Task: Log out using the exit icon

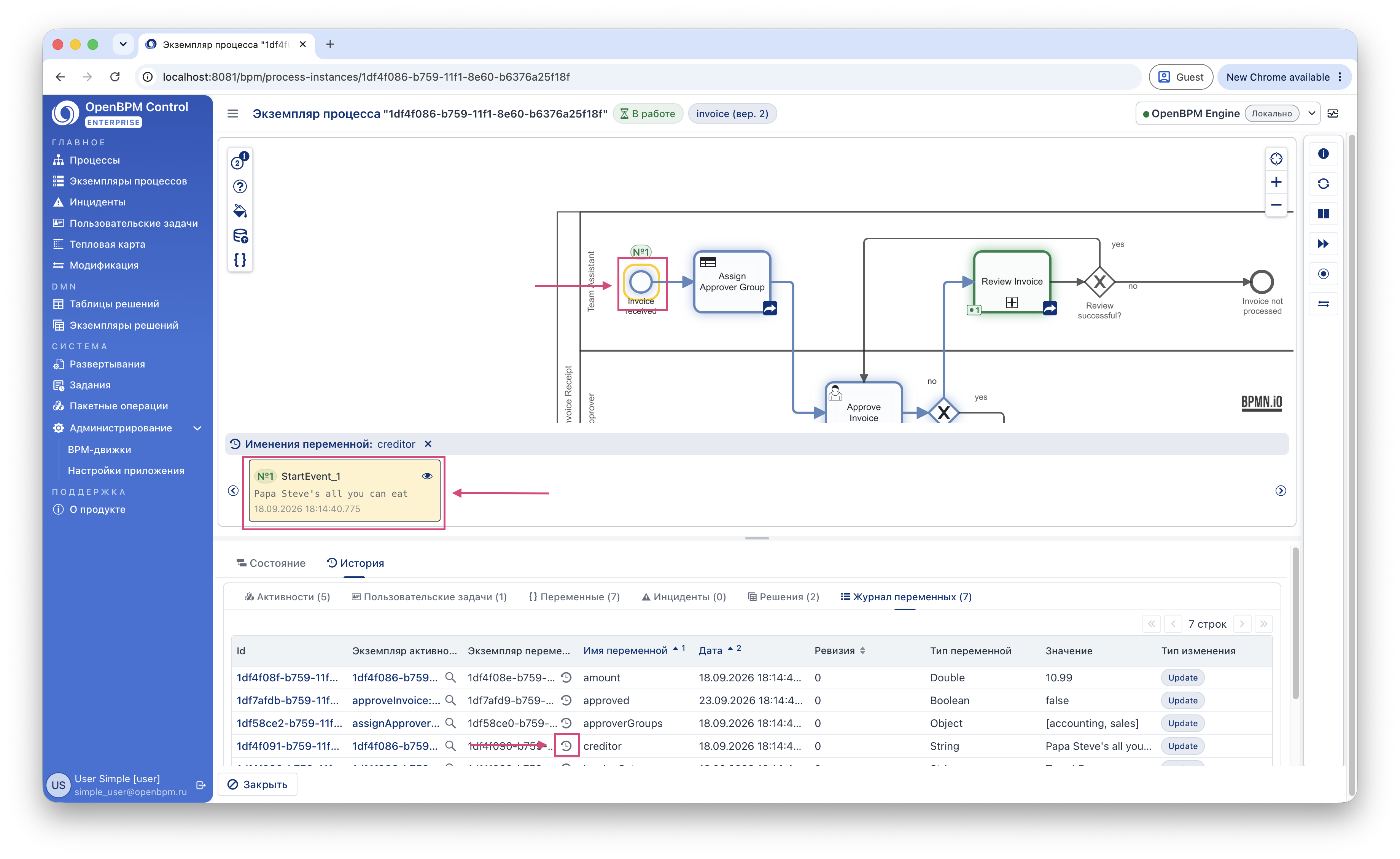Action: [x=200, y=785]
